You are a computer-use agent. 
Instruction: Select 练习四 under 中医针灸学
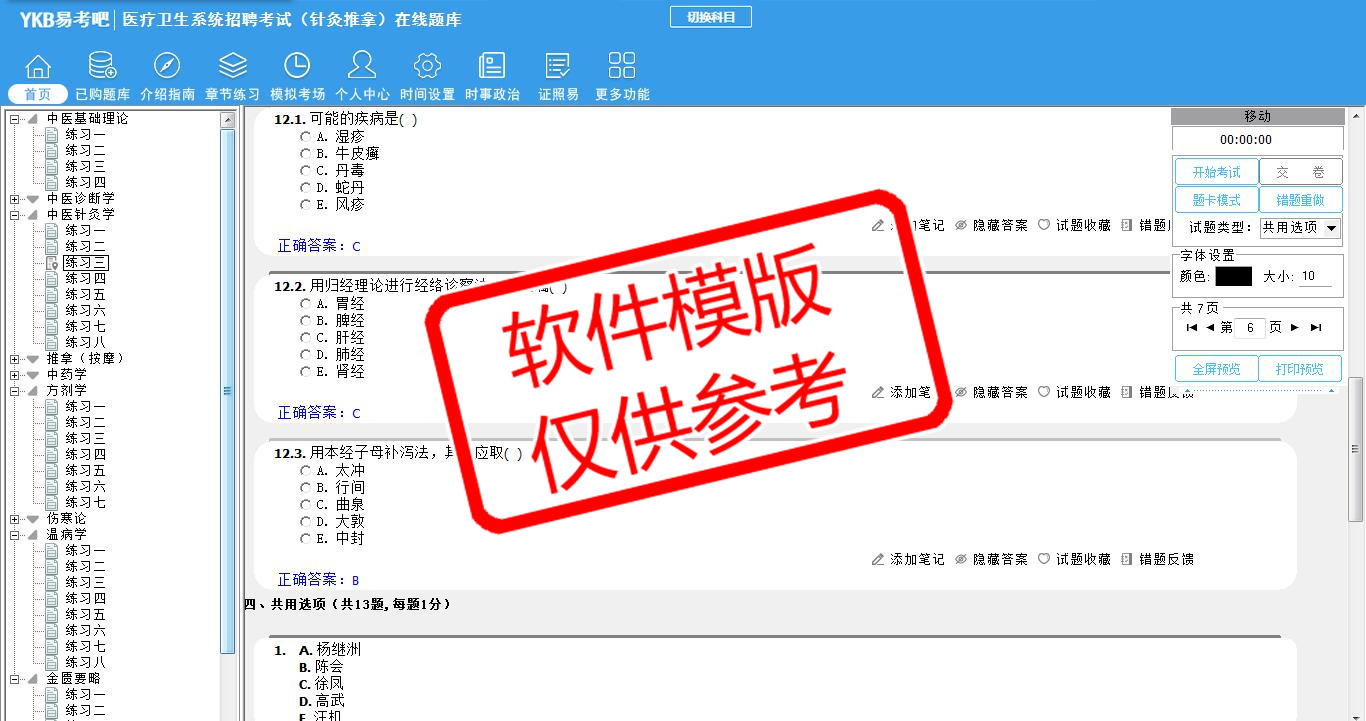click(86, 279)
